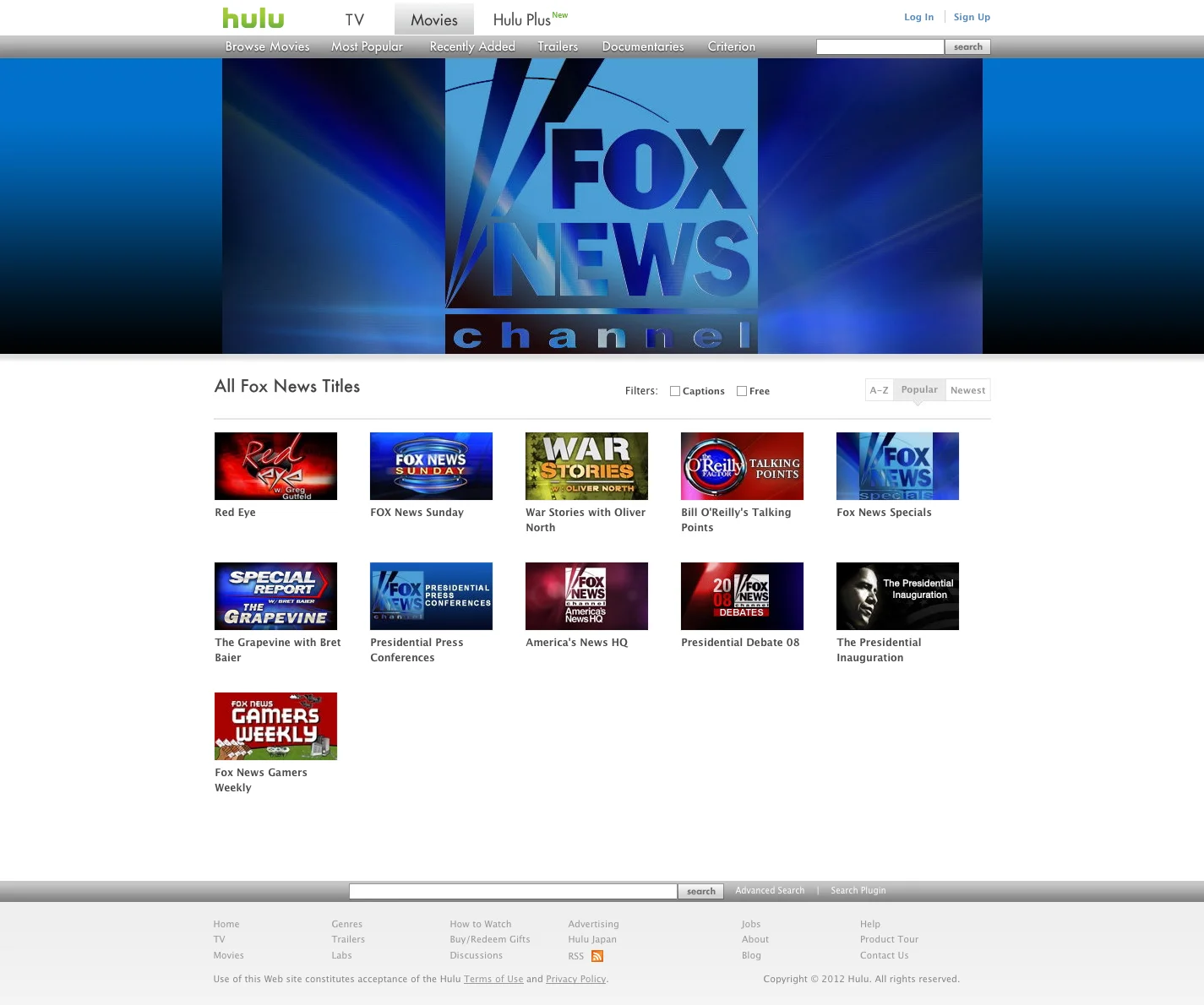
Task: Open footer Blog link
Action: point(751,955)
